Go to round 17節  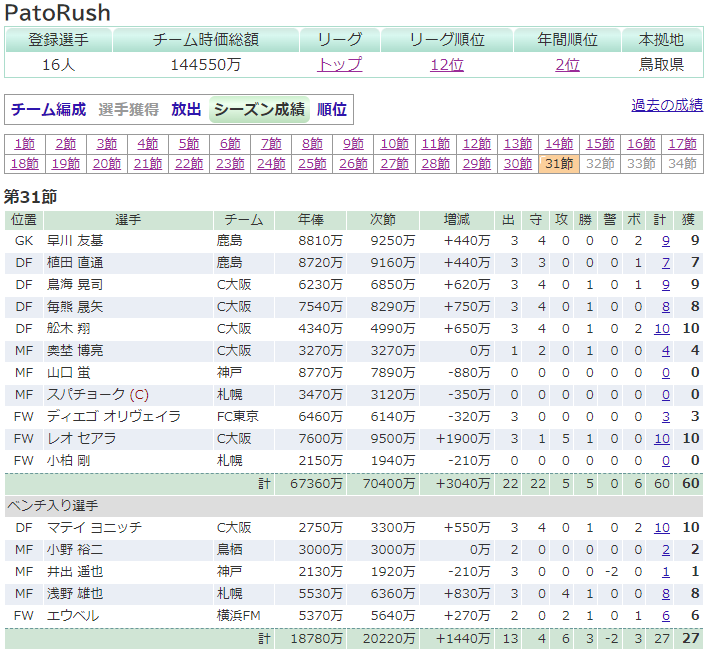point(682,144)
